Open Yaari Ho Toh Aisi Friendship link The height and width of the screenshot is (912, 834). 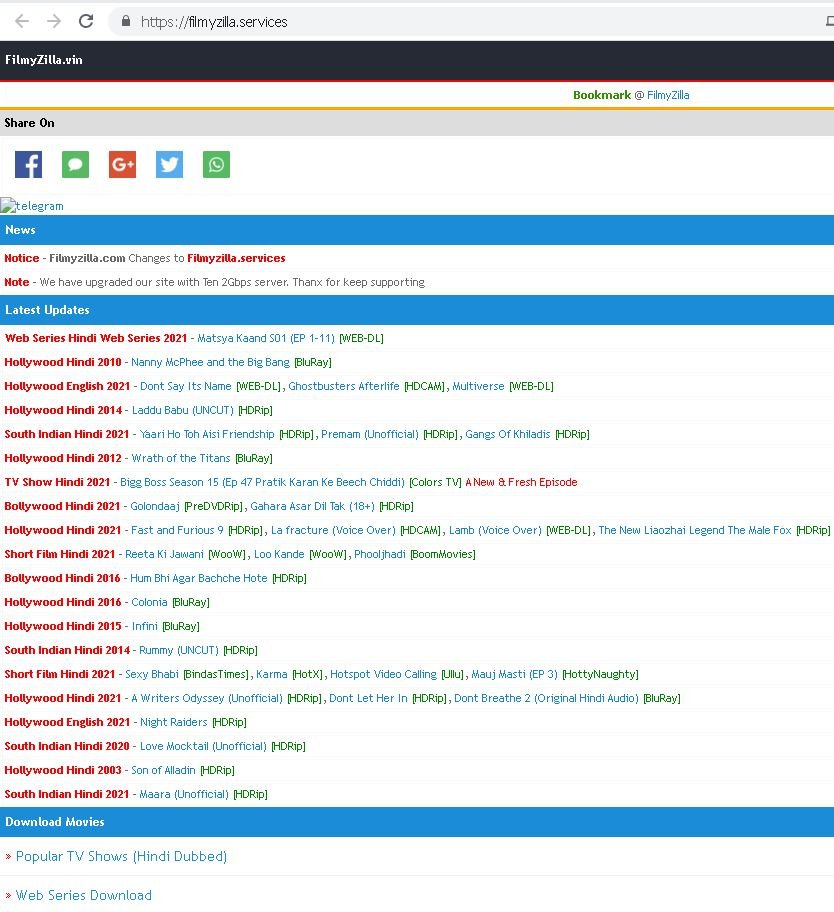point(206,434)
